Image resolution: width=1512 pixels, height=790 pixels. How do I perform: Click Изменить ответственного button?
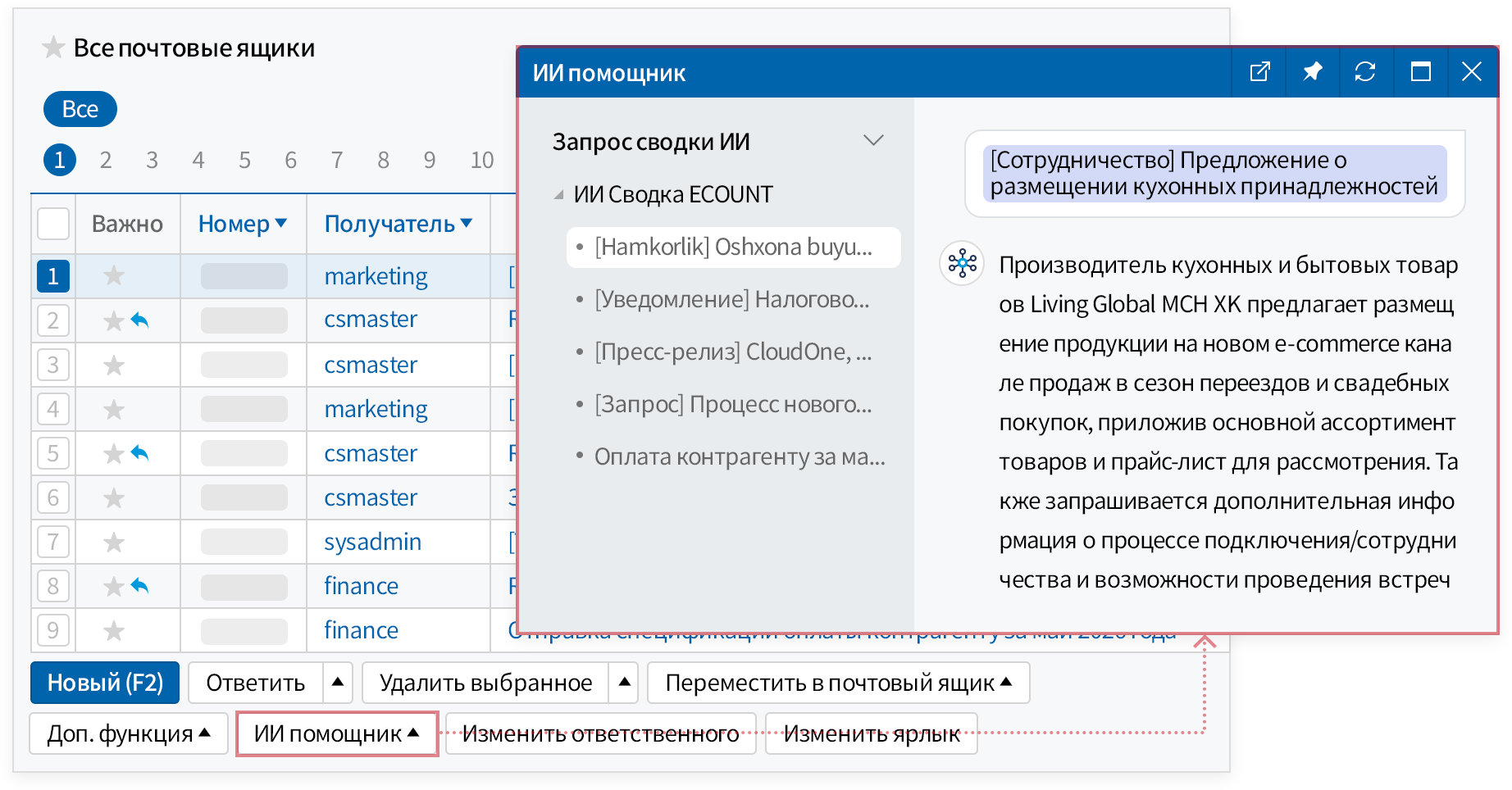(x=600, y=733)
